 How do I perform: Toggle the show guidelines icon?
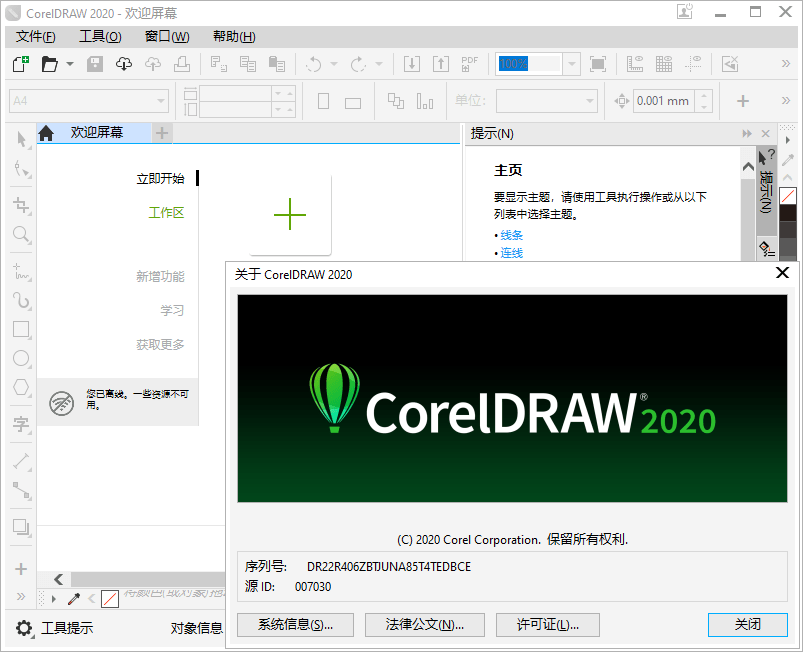pos(693,64)
